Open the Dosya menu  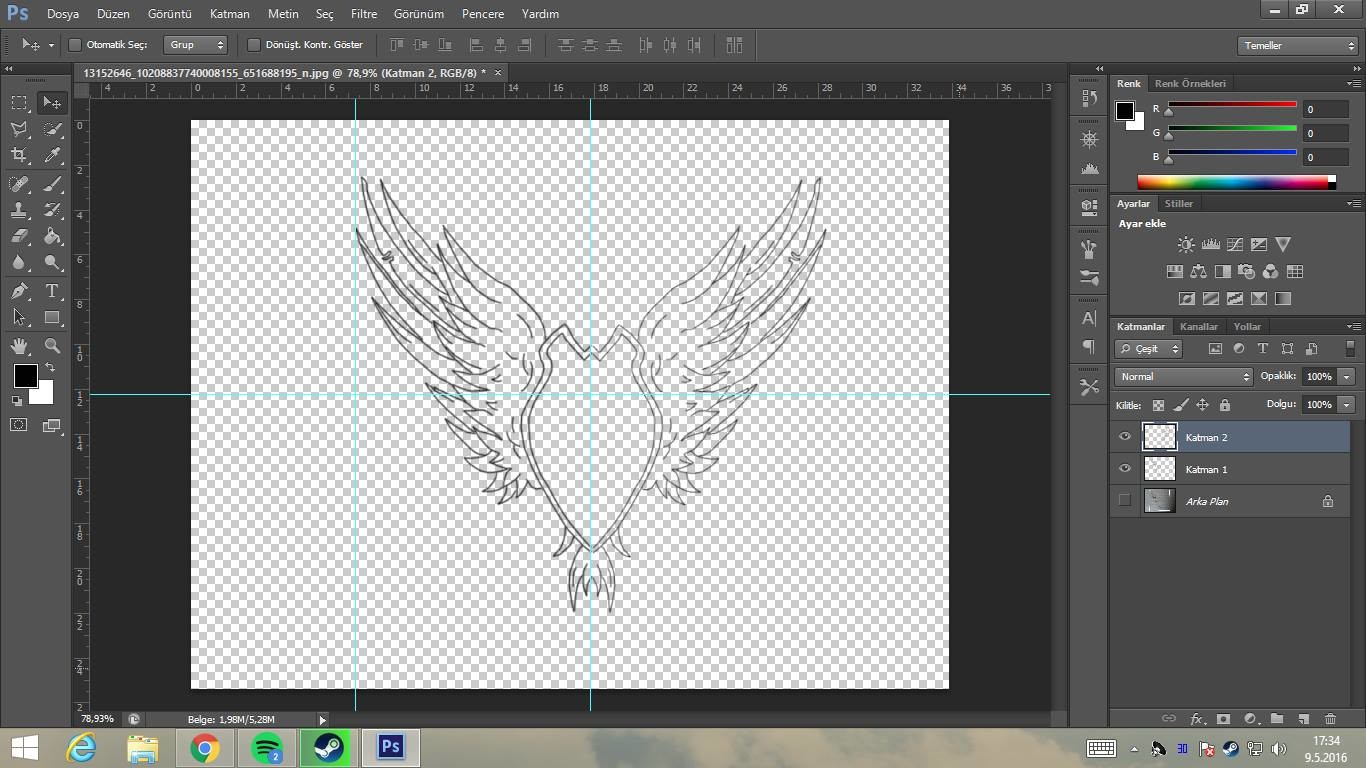pos(62,14)
